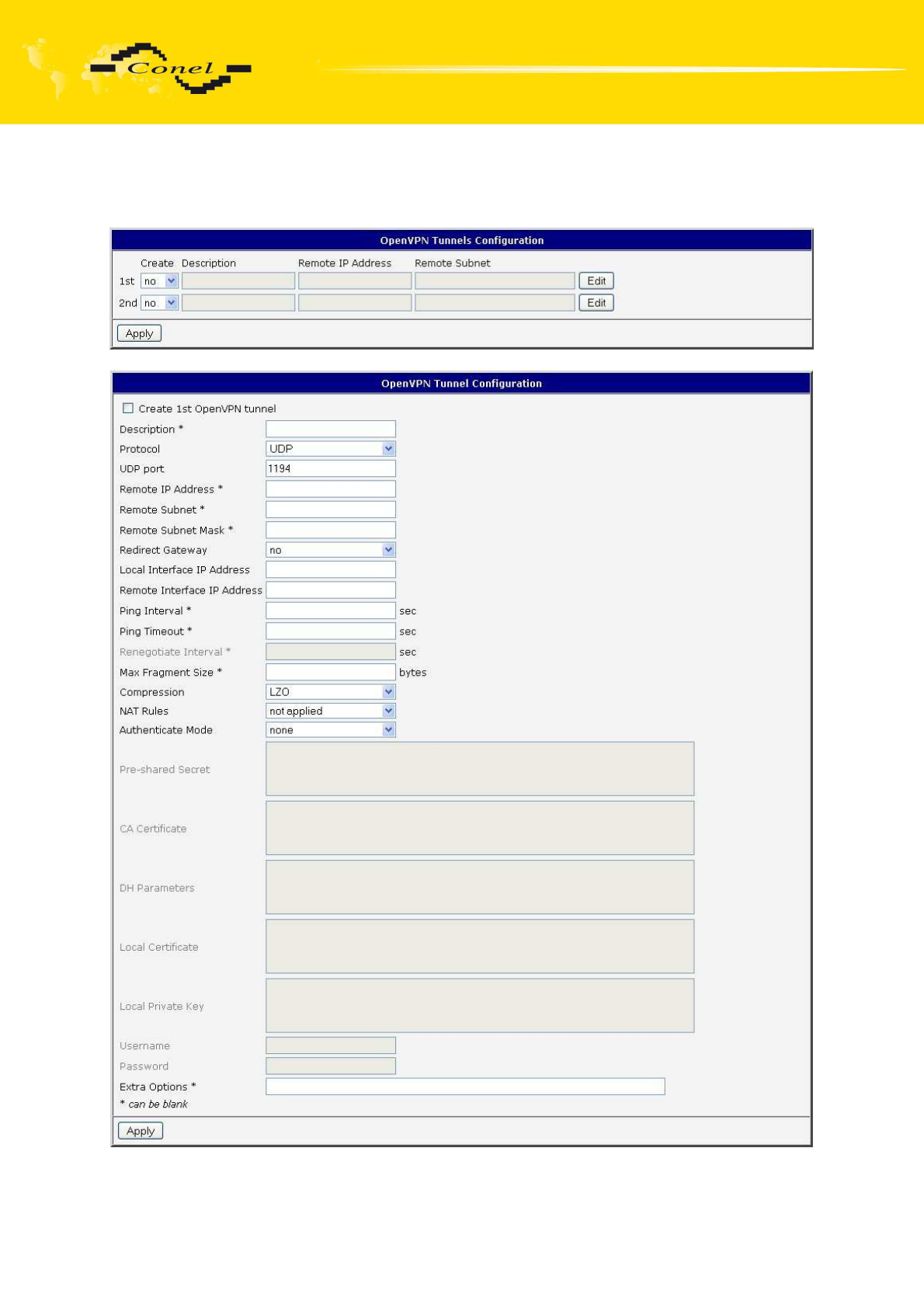Click the 1st tunnel Remote IP Address cell
The width and height of the screenshot is (924, 1308).
tap(355, 281)
